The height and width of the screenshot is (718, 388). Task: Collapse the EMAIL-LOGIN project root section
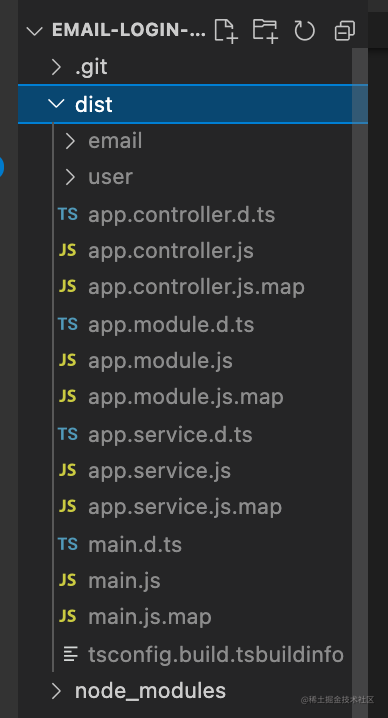pyautogui.click(x=34, y=31)
